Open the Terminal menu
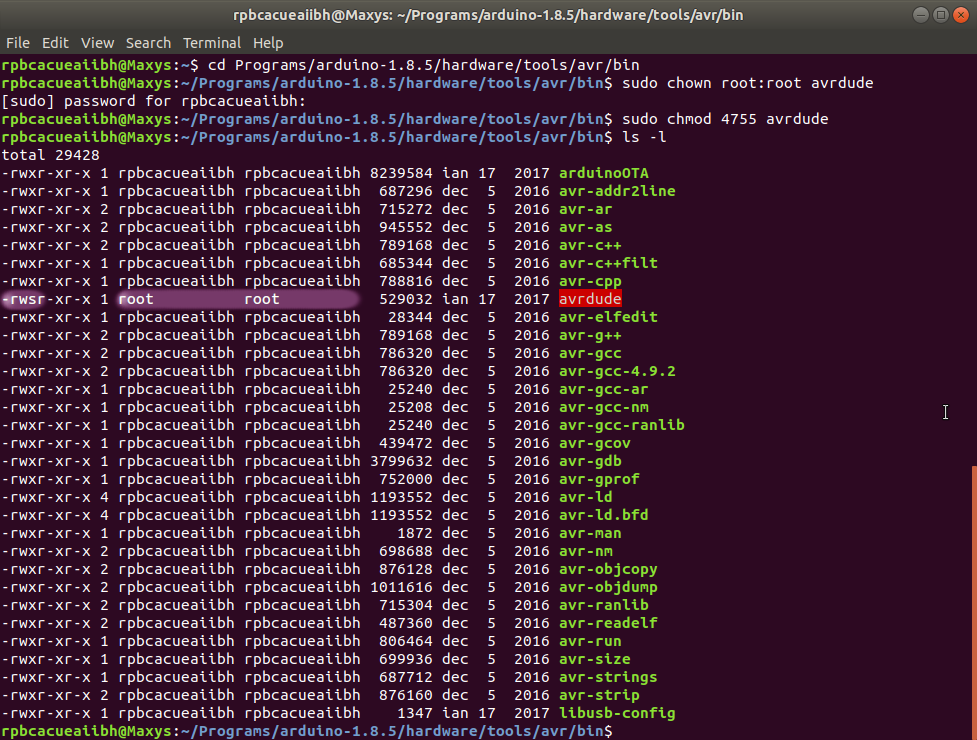Screen dimensions: 977x740 [x=212, y=43]
